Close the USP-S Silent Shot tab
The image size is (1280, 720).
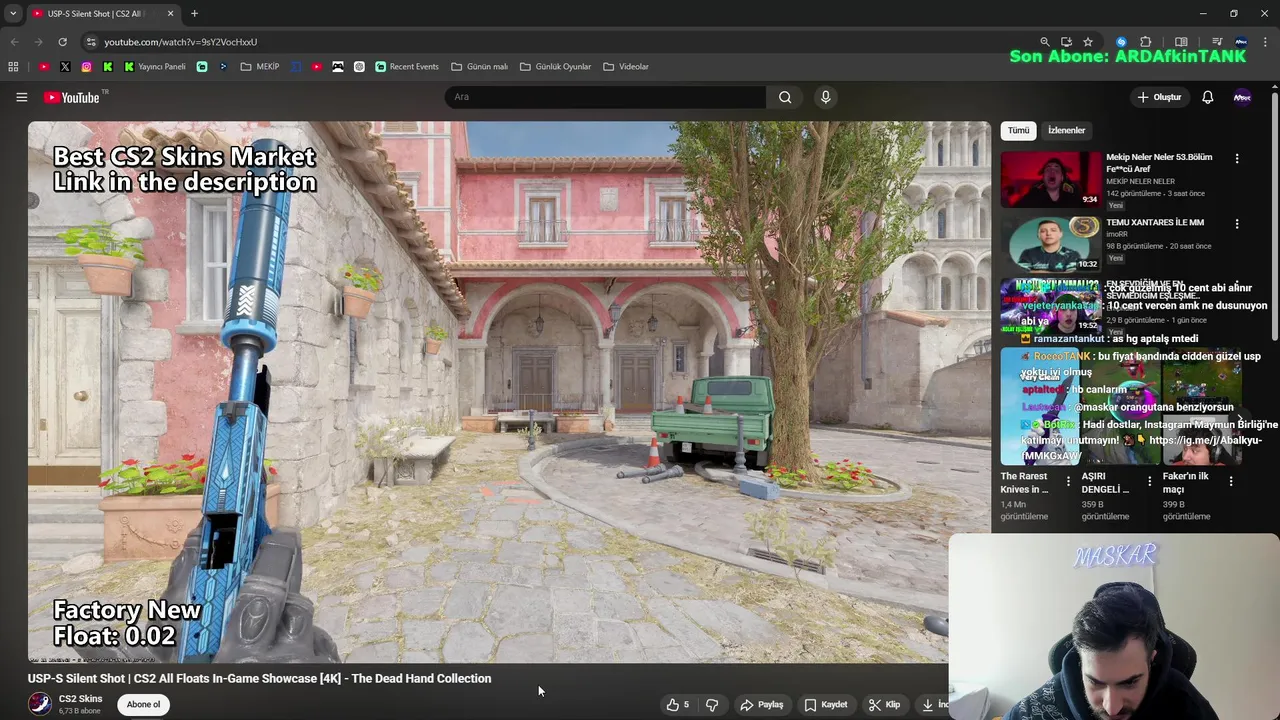coord(170,14)
